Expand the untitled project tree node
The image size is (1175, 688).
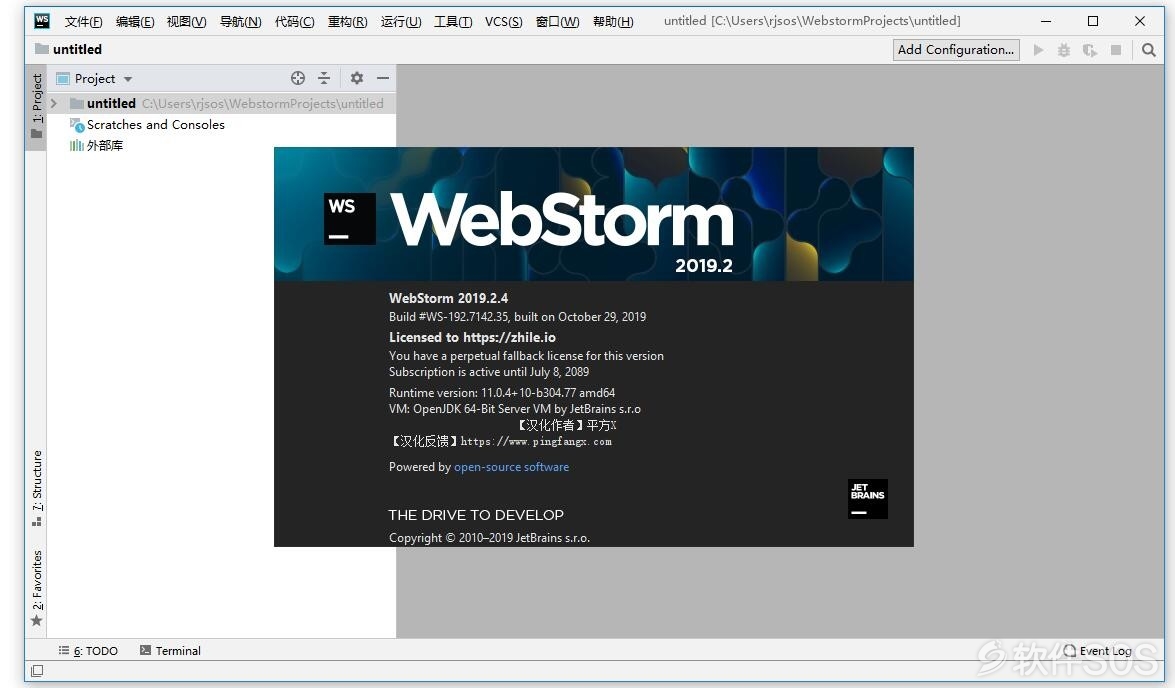[54, 103]
